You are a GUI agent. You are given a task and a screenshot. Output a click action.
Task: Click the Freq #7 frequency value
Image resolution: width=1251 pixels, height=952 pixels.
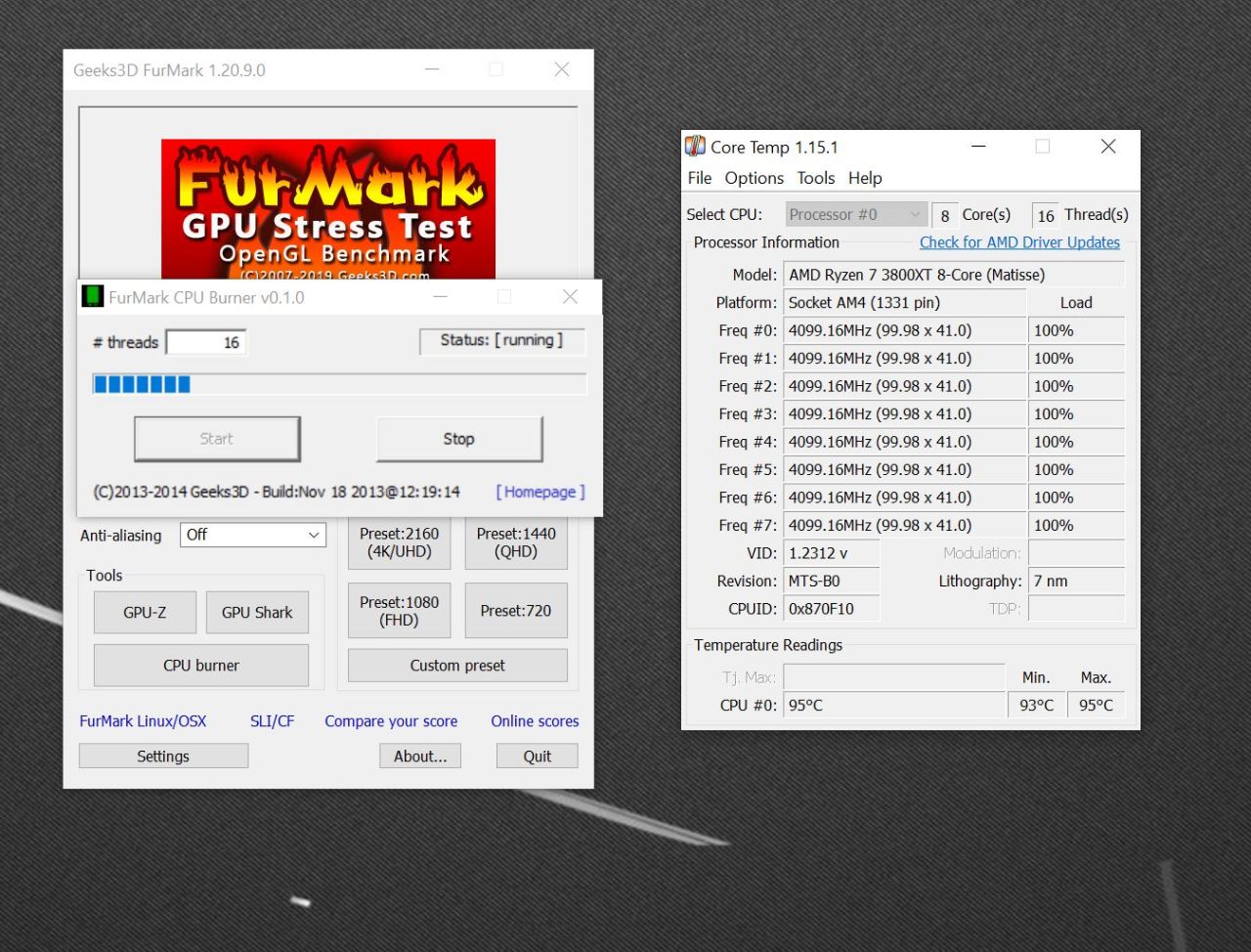(x=905, y=526)
